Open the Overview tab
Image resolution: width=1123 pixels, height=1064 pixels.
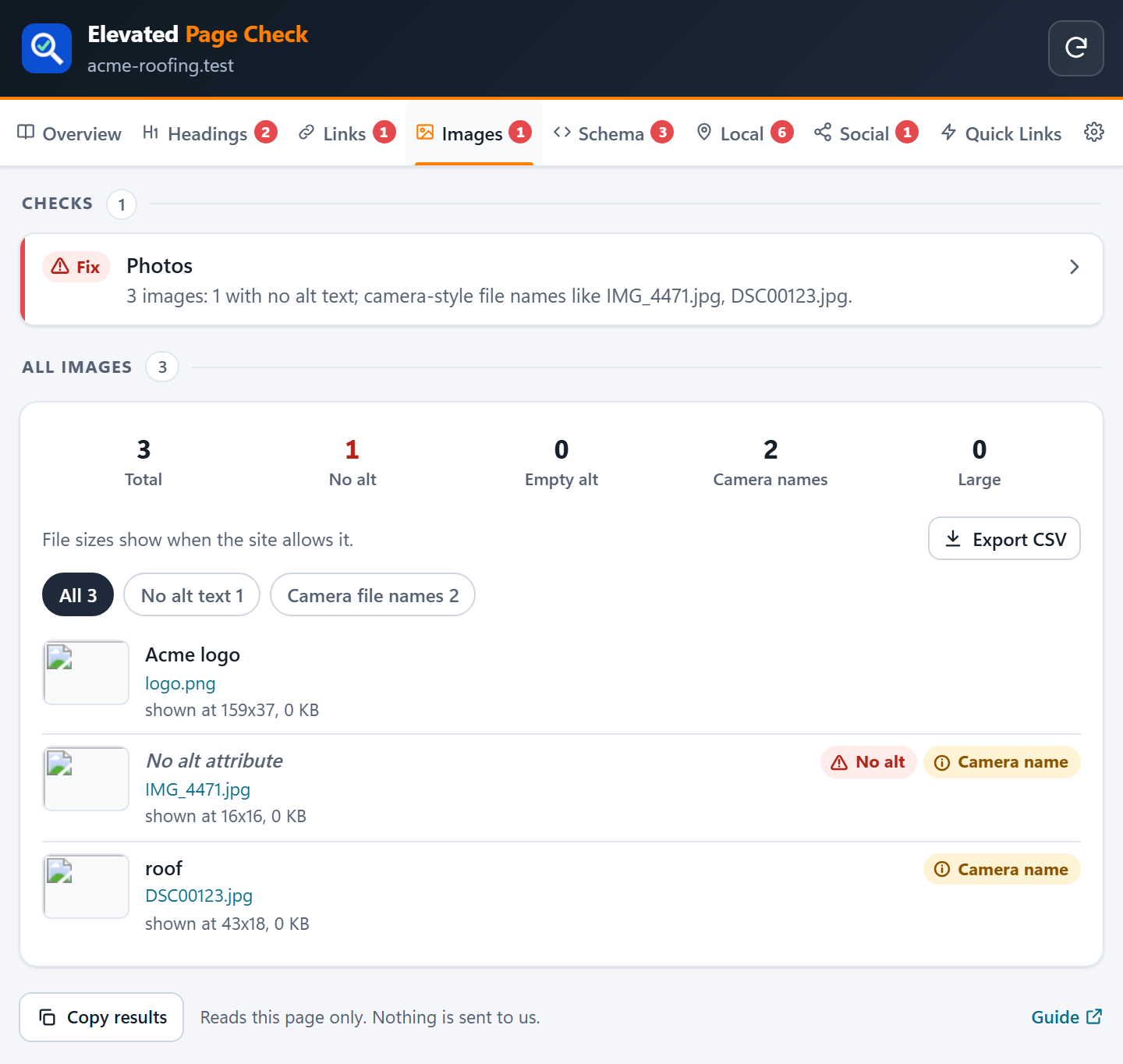(69, 133)
